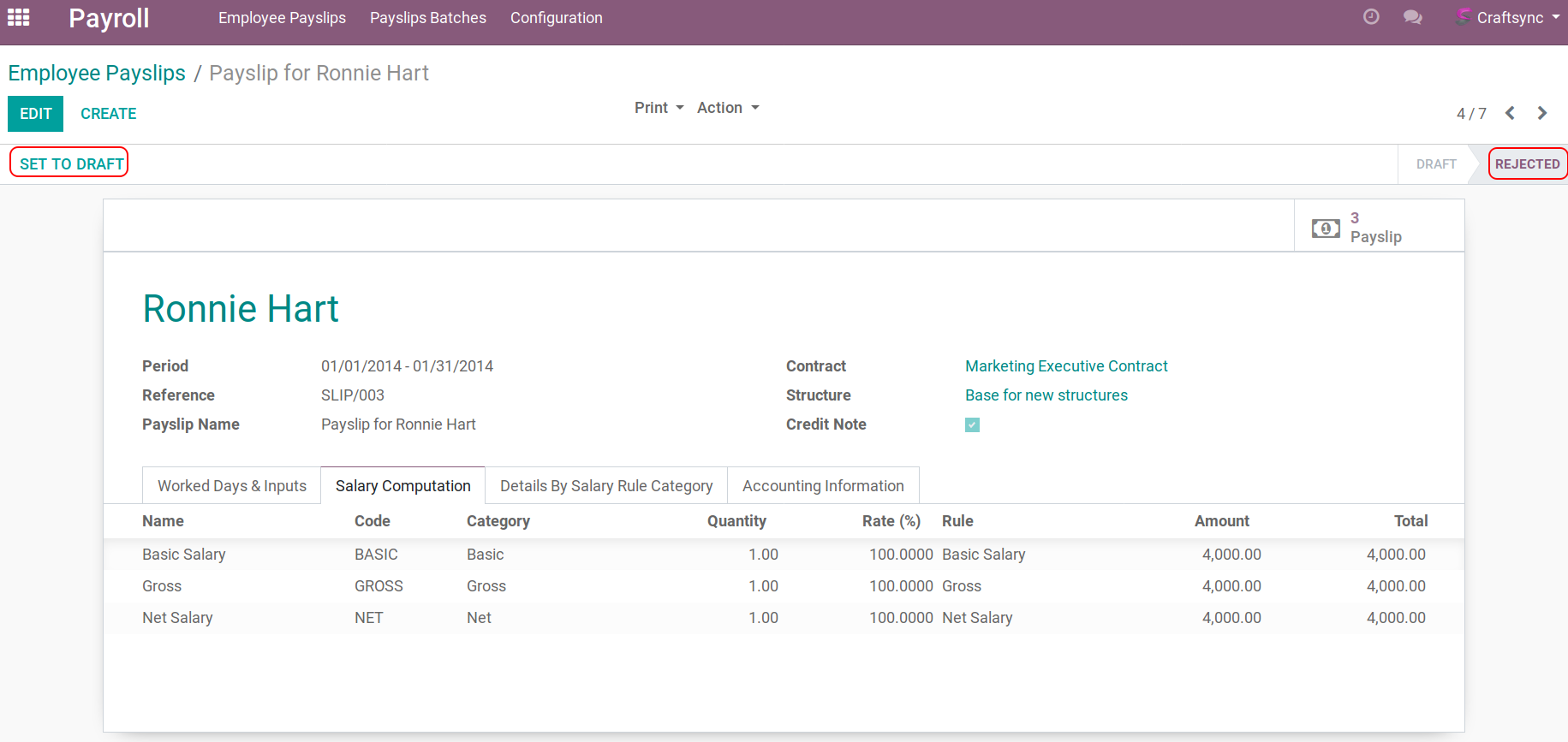Open the conversations chat icon
Image resolution: width=1568 pixels, height=742 pixels.
coord(1412,17)
